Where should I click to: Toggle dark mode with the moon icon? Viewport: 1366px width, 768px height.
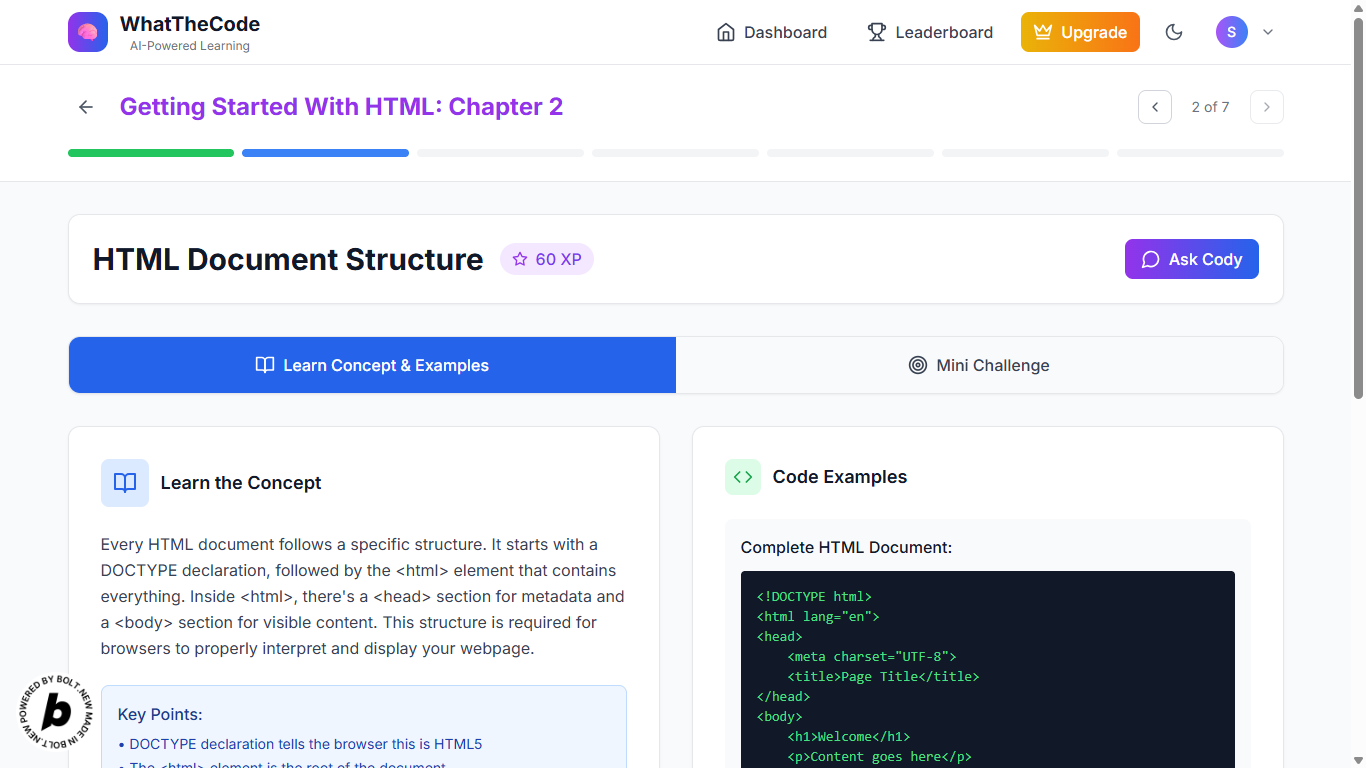tap(1174, 32)
